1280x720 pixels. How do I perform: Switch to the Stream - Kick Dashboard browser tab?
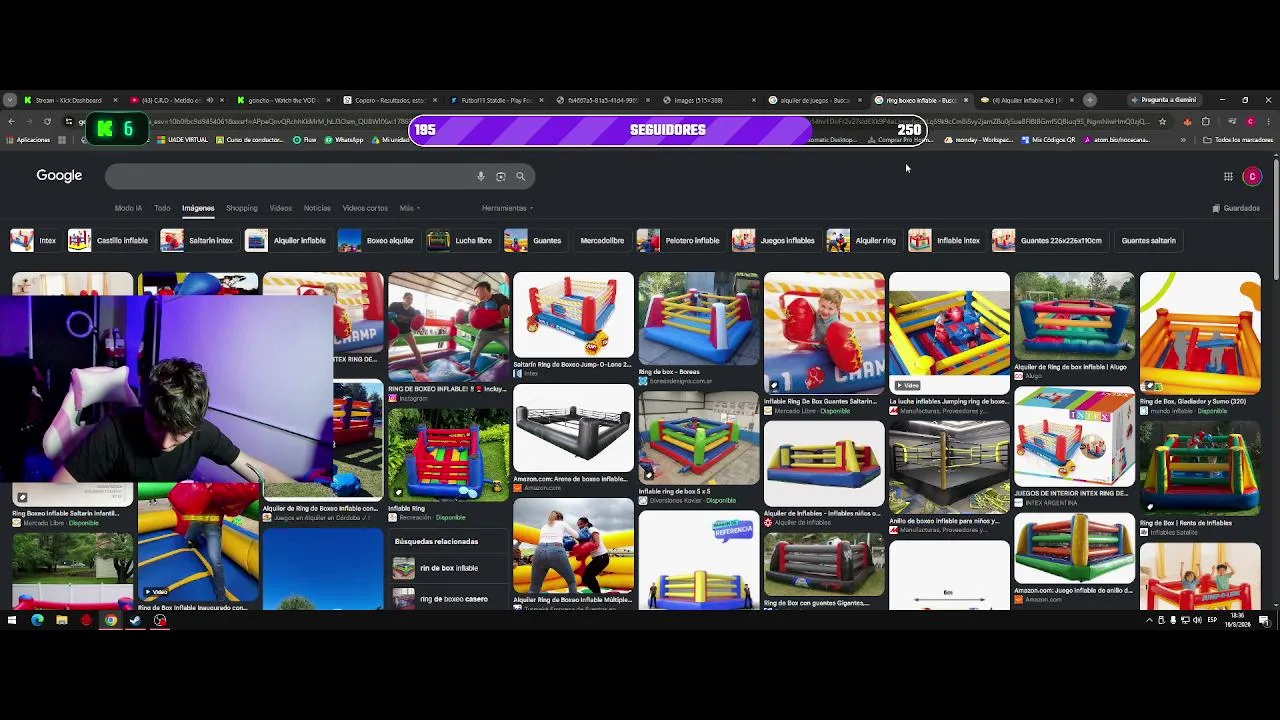(68, 100)
